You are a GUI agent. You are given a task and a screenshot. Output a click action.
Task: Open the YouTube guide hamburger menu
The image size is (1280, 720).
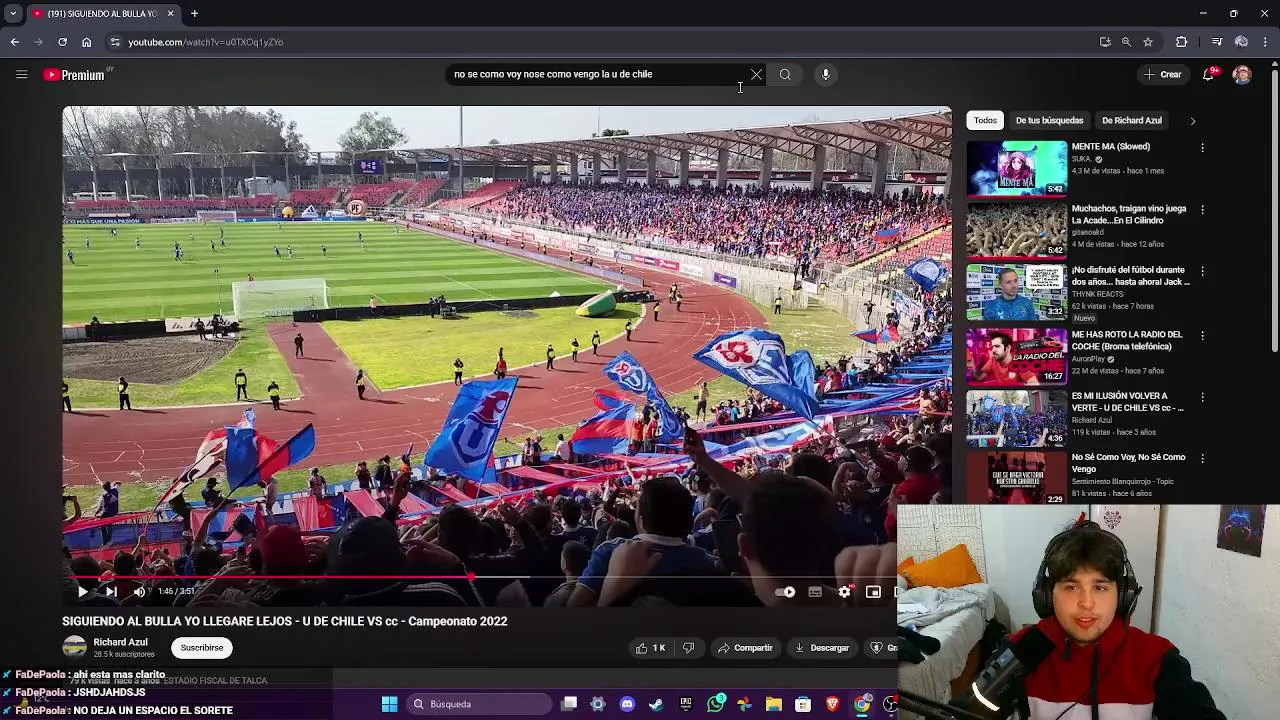pos(21,74)
